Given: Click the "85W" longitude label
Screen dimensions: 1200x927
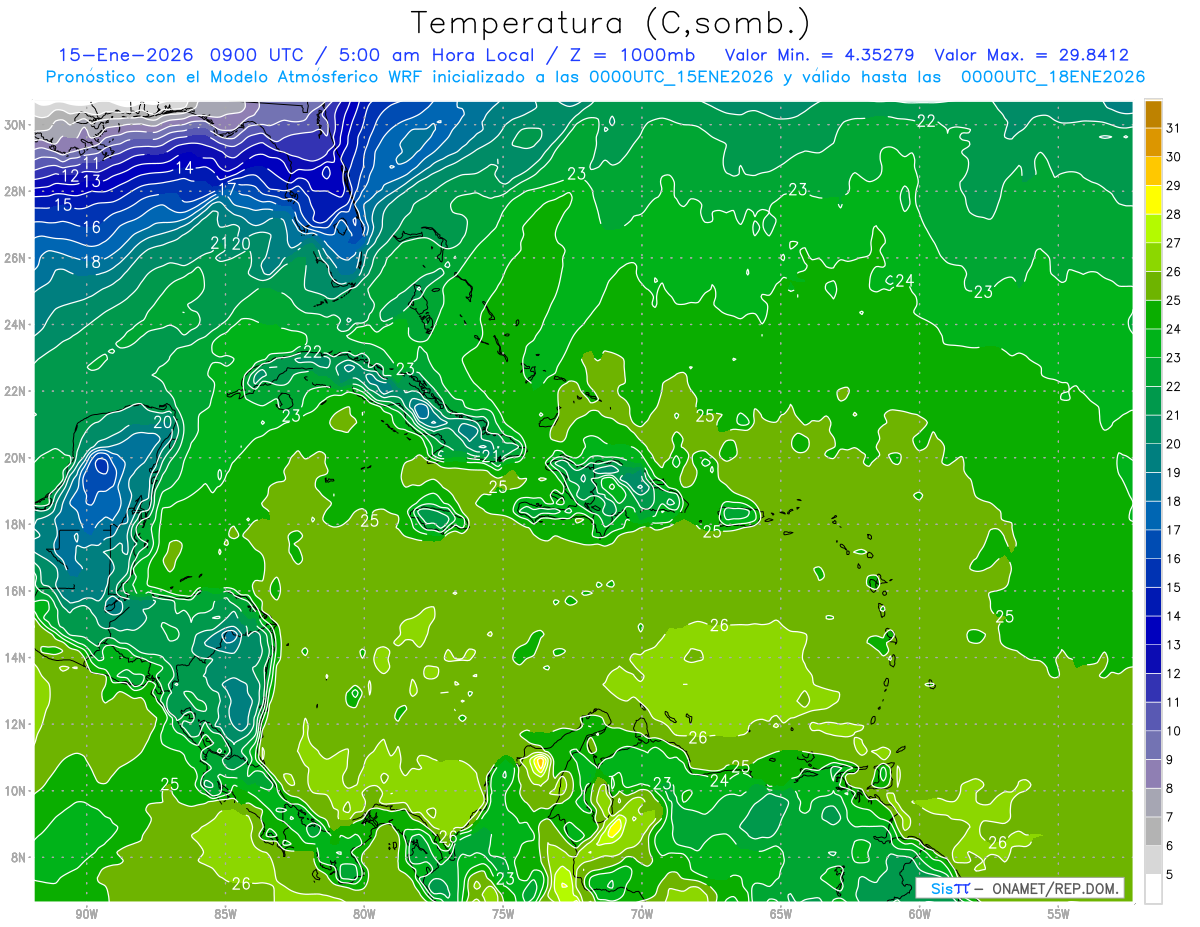Looking at the screenshot, I should coord(225,914).
